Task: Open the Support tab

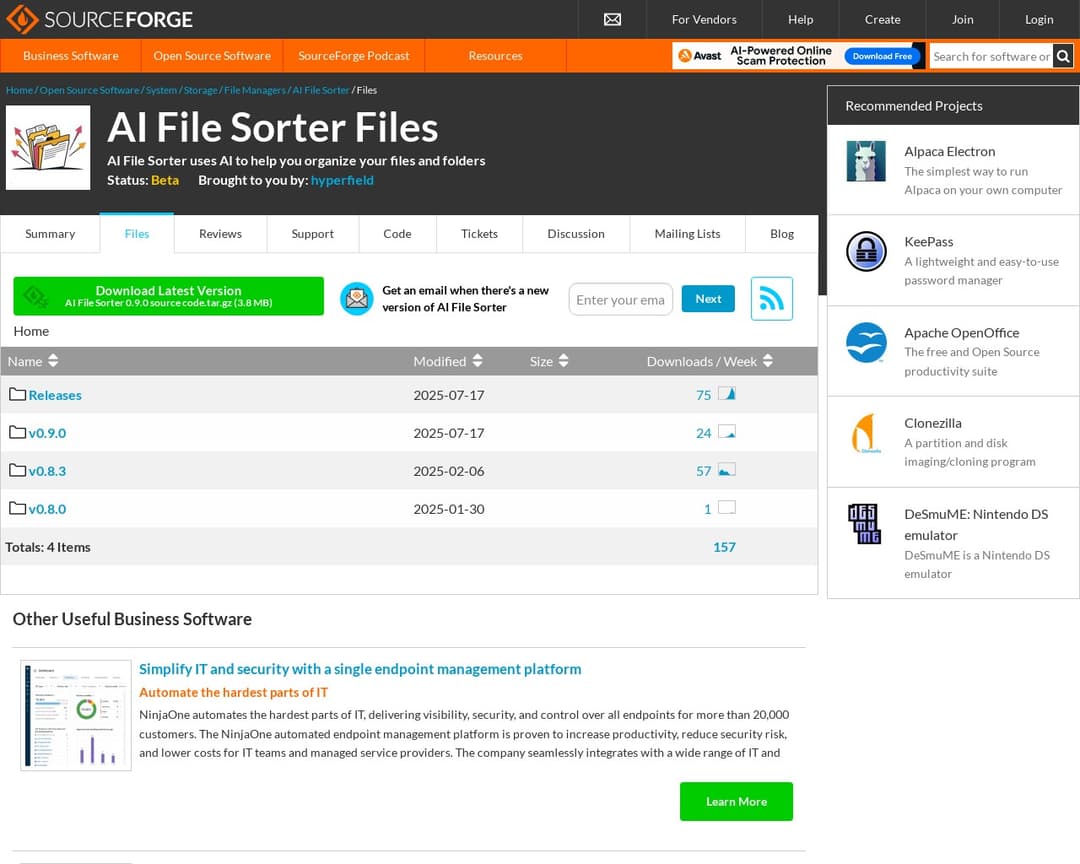Action: pos(313,234)
